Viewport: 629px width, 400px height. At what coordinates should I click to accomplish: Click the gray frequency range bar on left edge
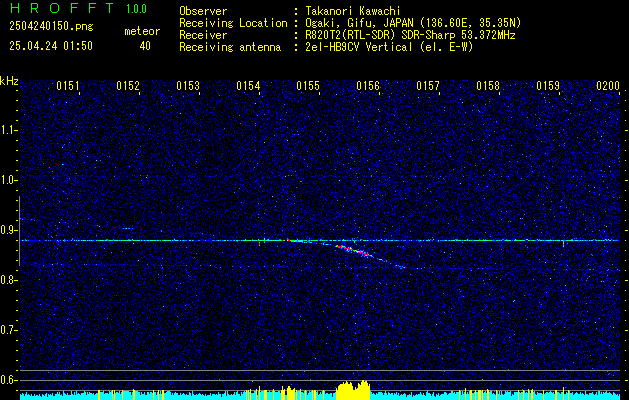click(20, 231)
